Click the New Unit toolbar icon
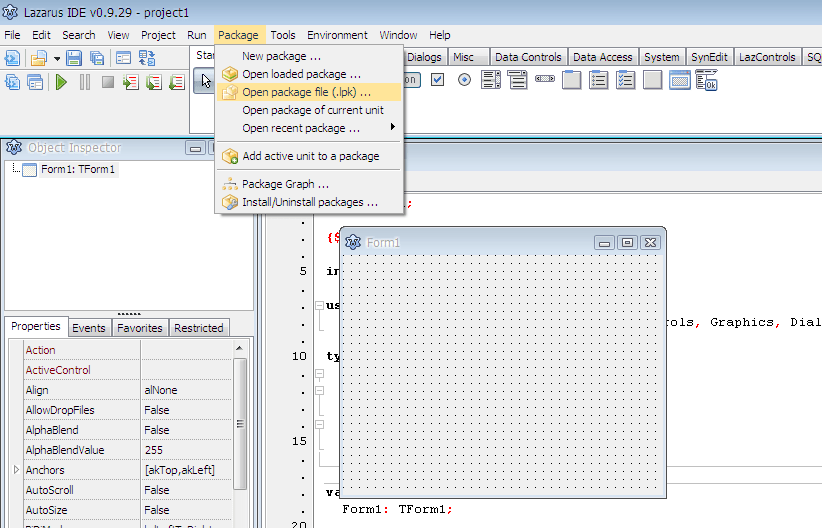822x528 pixels. click(12, 58)
